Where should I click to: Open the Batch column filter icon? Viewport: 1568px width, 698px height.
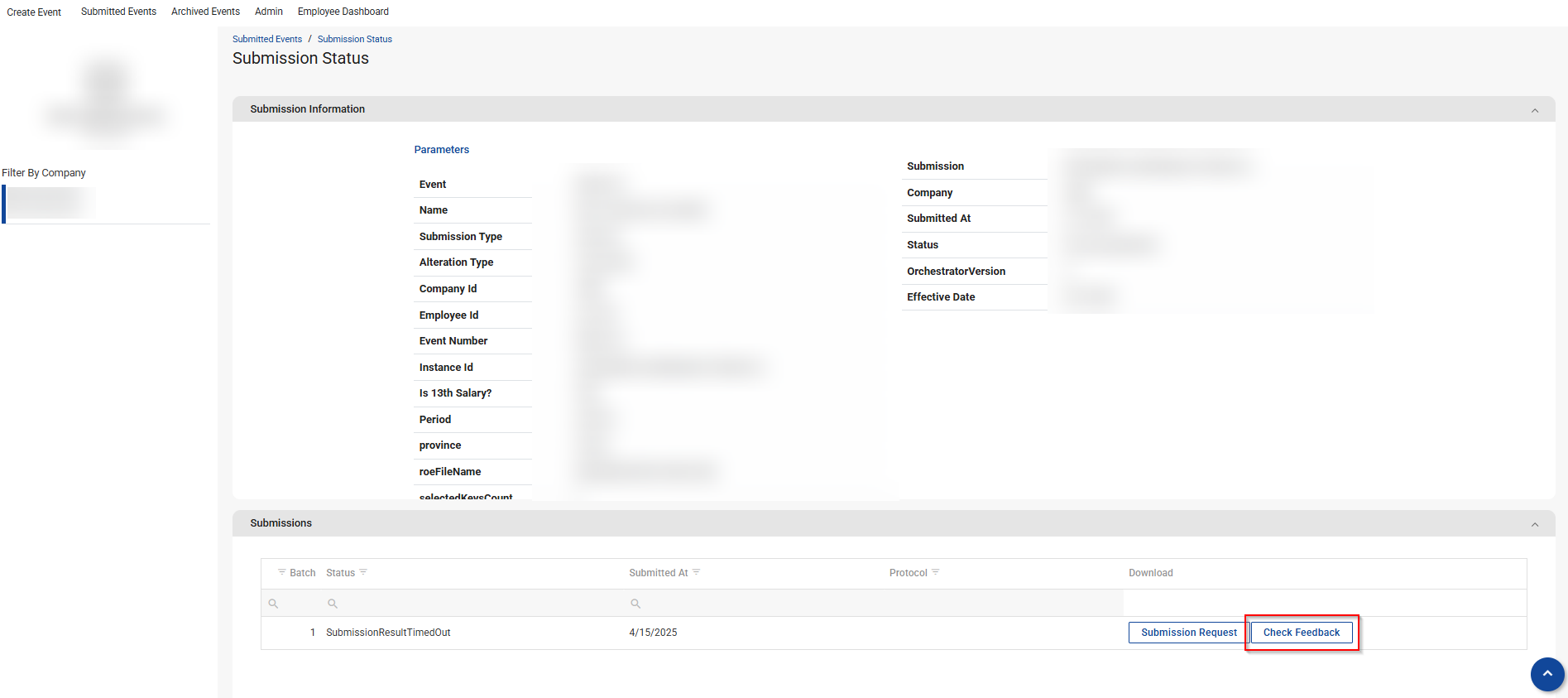pyautogui.click(x=282, y=572)
